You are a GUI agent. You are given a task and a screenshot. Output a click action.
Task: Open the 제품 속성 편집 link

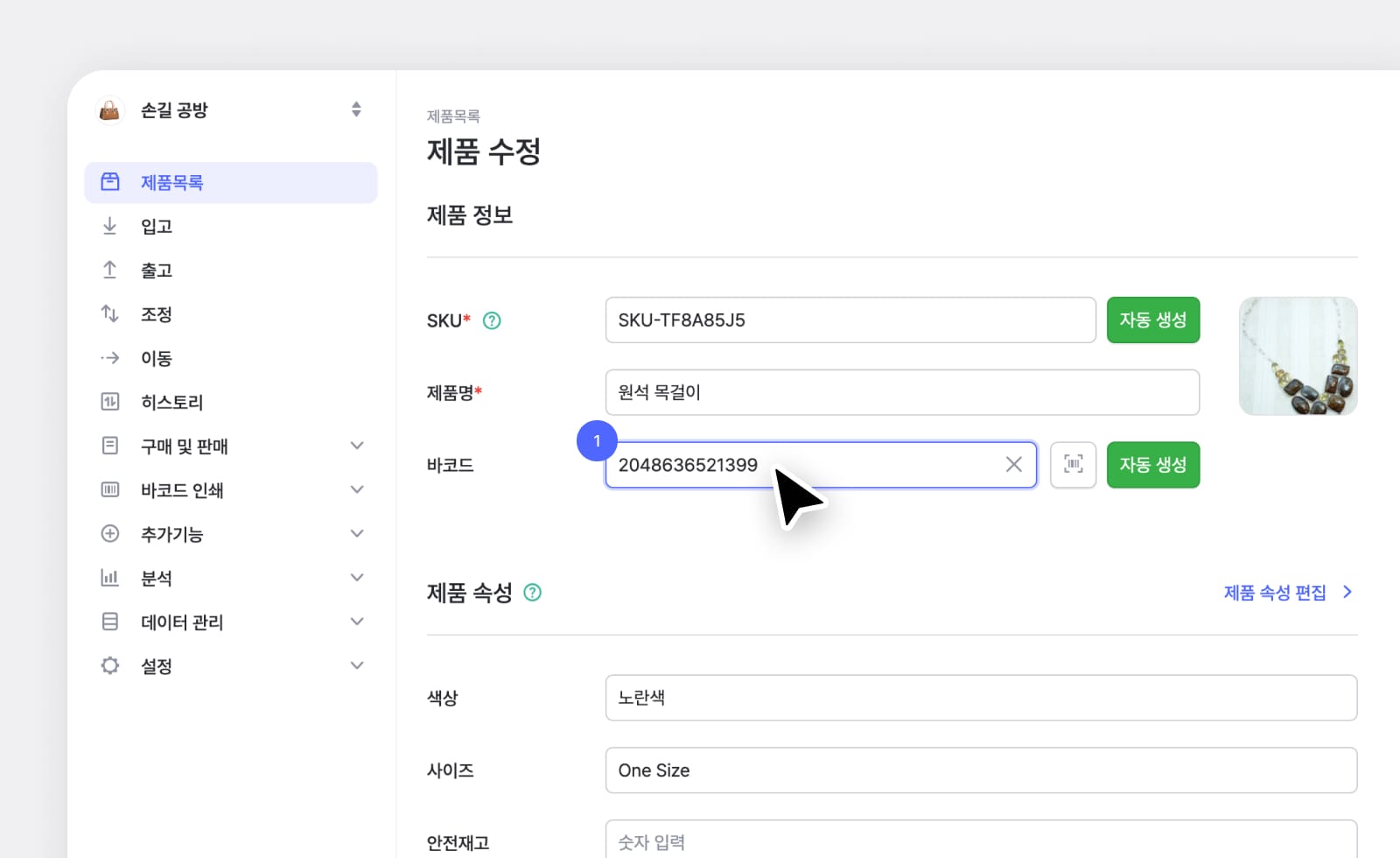pyautogui.click(x=1275, y=593)
